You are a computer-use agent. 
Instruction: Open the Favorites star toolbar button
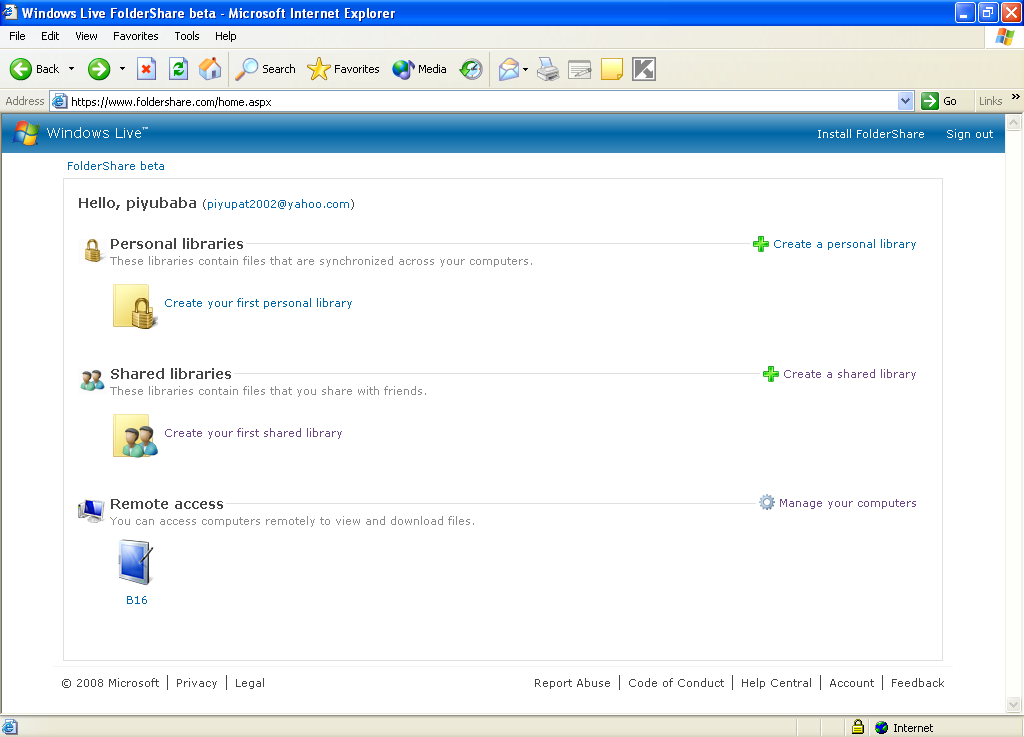click(344, 69)
